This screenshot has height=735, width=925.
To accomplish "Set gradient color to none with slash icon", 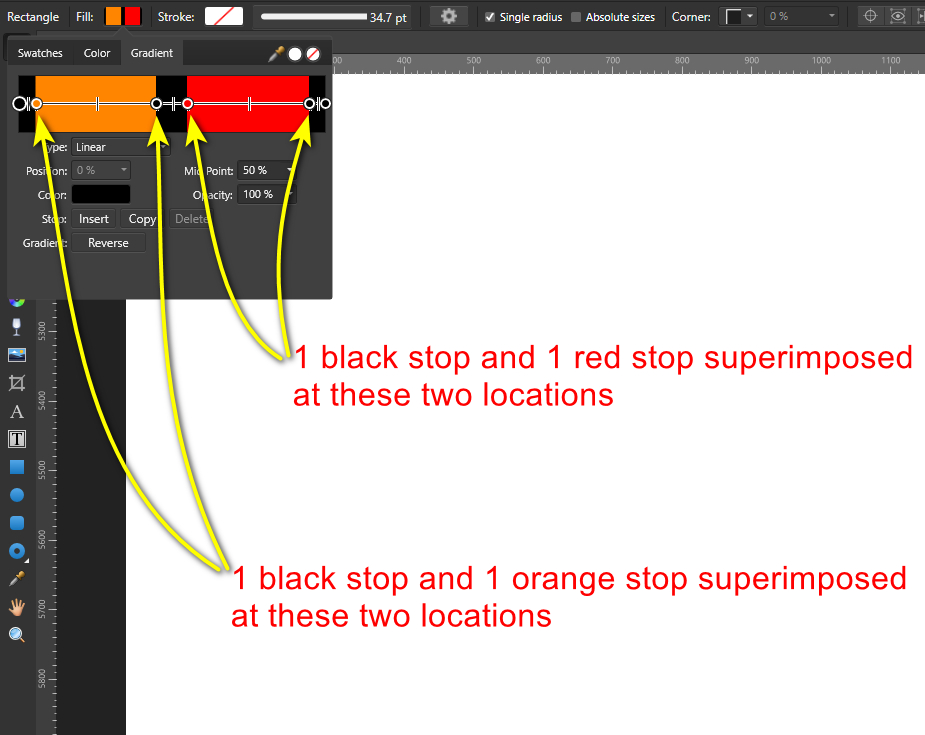I will pos(313,54).
